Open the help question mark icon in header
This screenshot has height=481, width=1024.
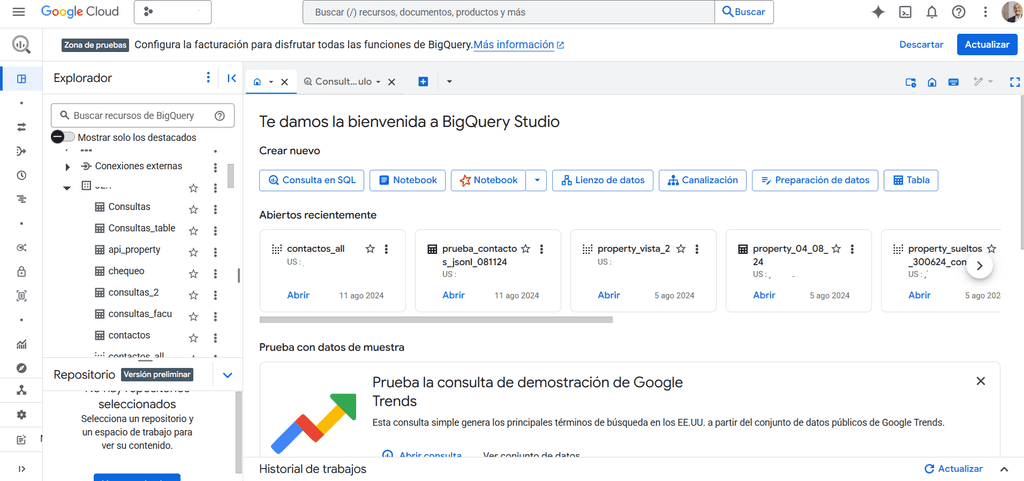959,12
